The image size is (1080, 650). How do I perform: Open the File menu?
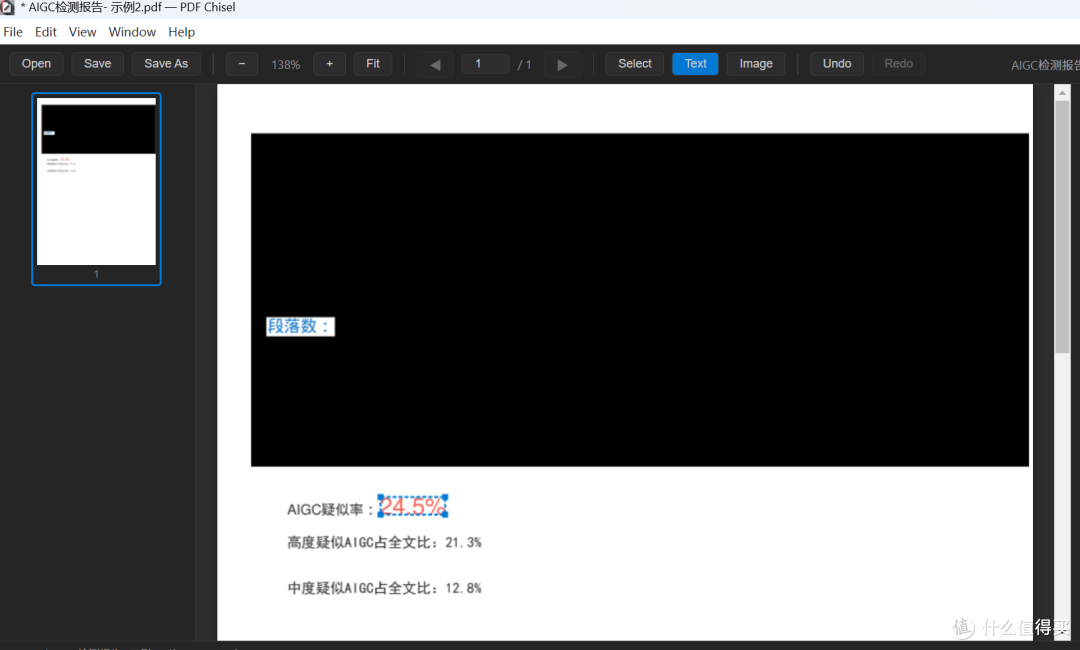(x=13, y=32)
